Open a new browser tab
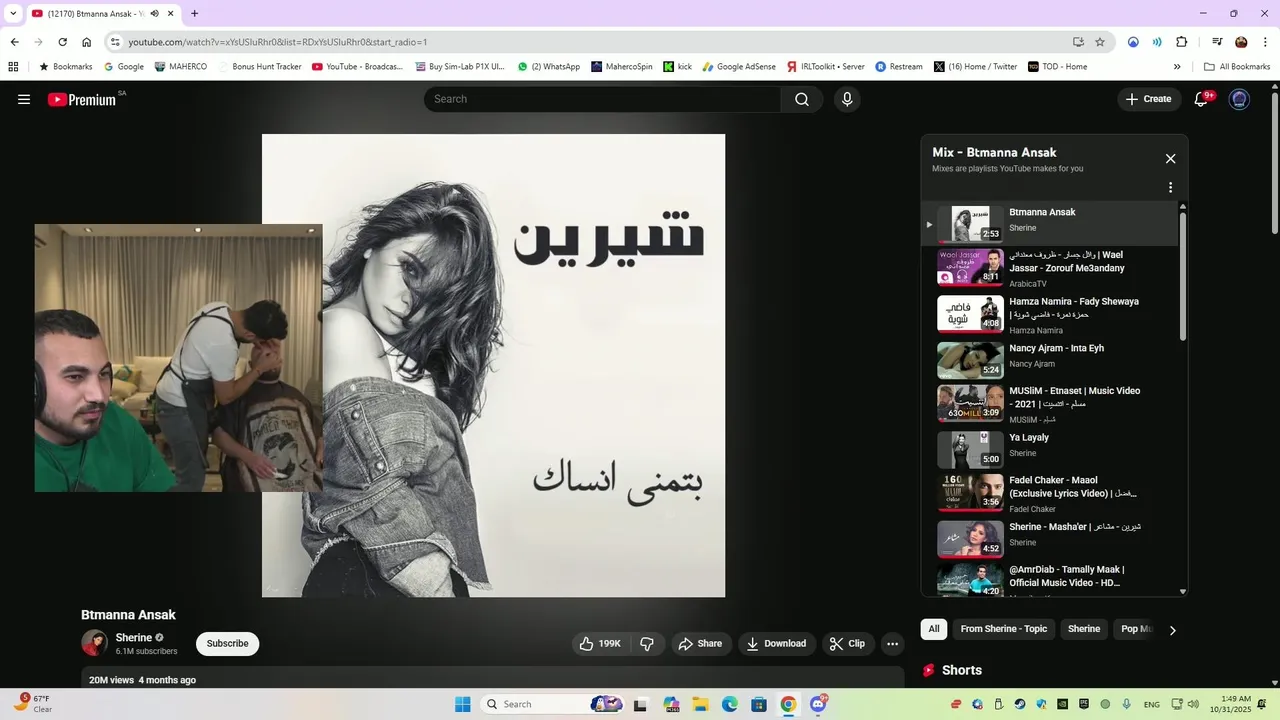 [194, 13]
